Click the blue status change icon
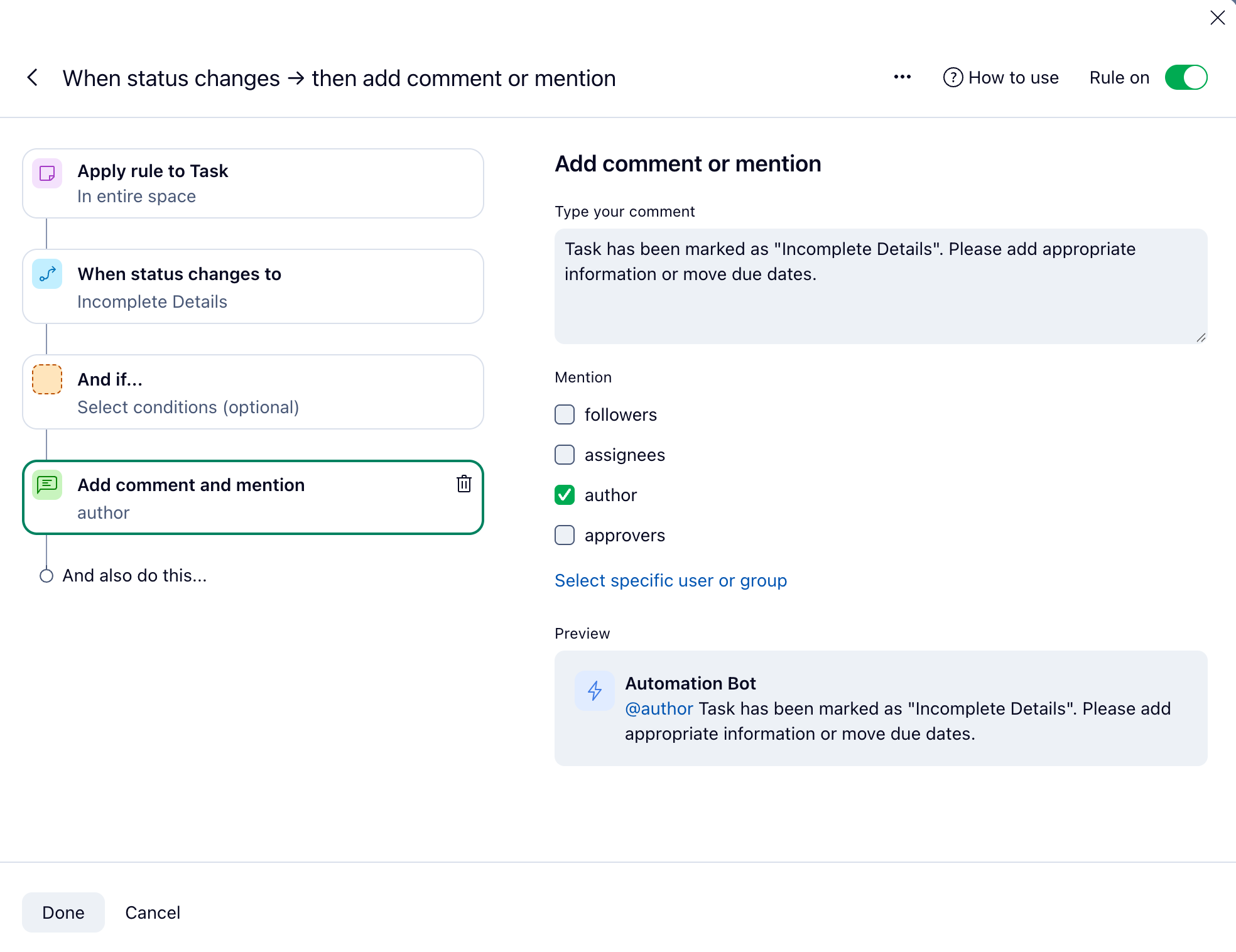 47,274
